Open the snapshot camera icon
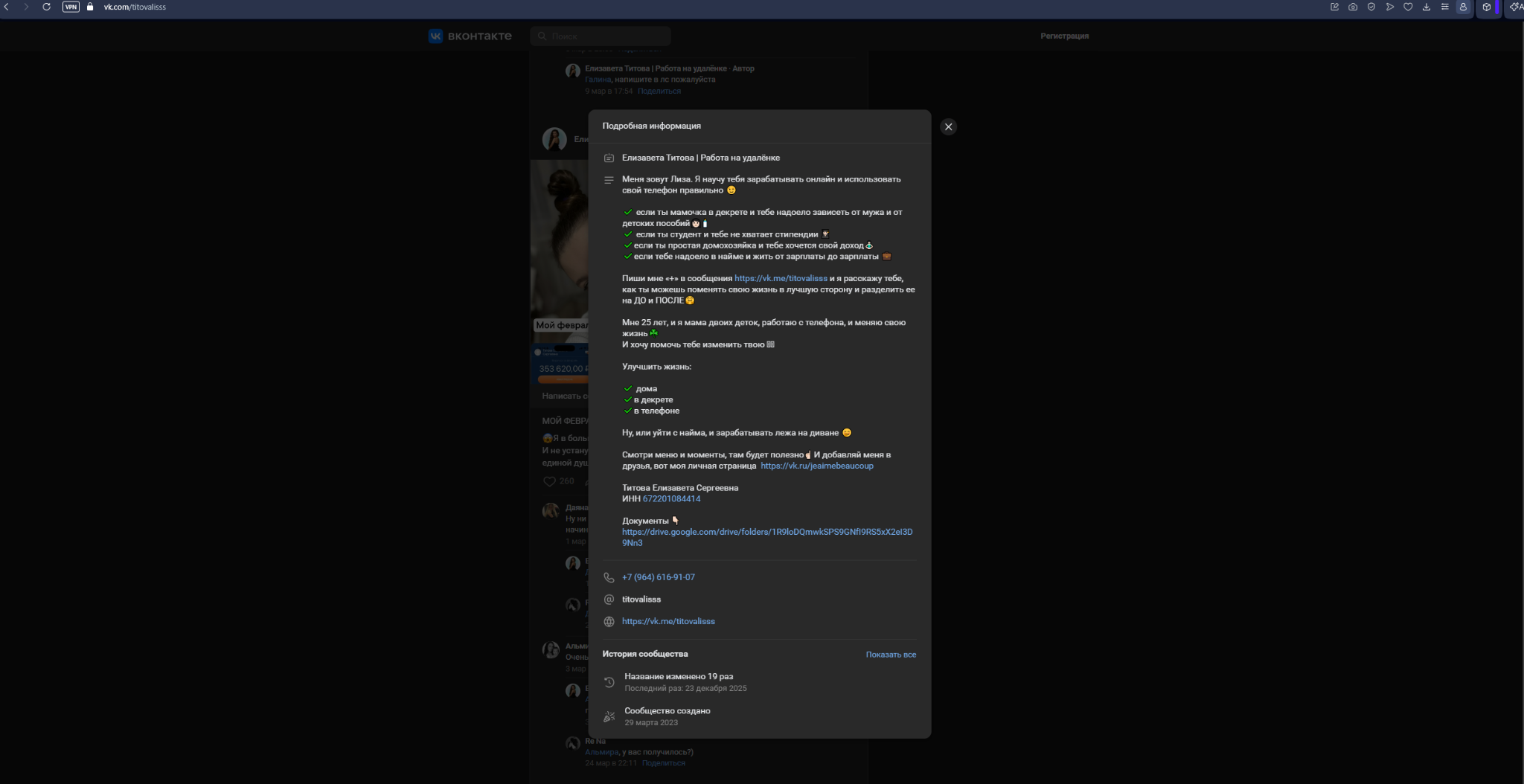This screenshot has width=1524, height=784. [x=1353, y=7]
